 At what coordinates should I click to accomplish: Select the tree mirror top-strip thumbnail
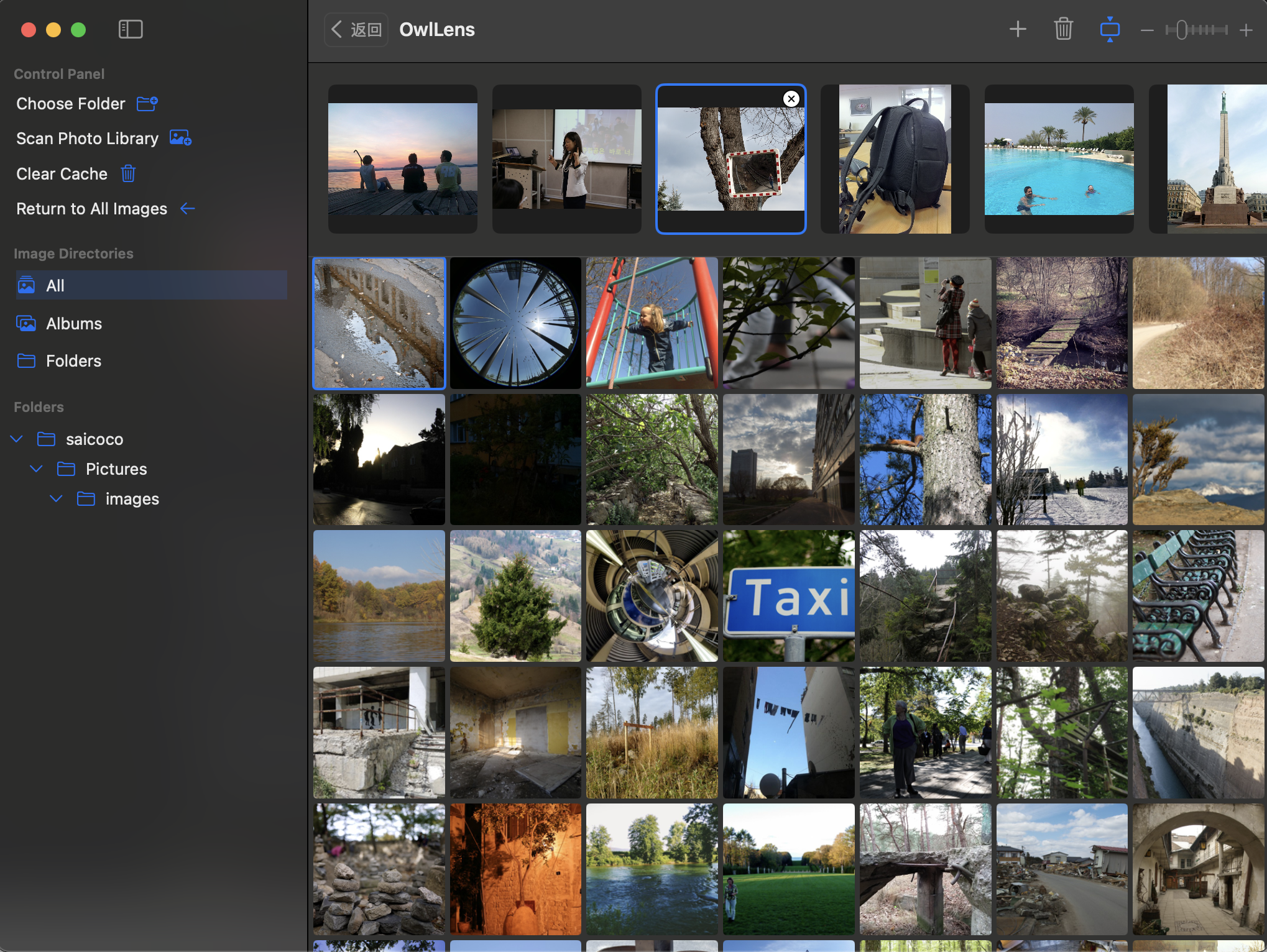[x=731, y=159]
